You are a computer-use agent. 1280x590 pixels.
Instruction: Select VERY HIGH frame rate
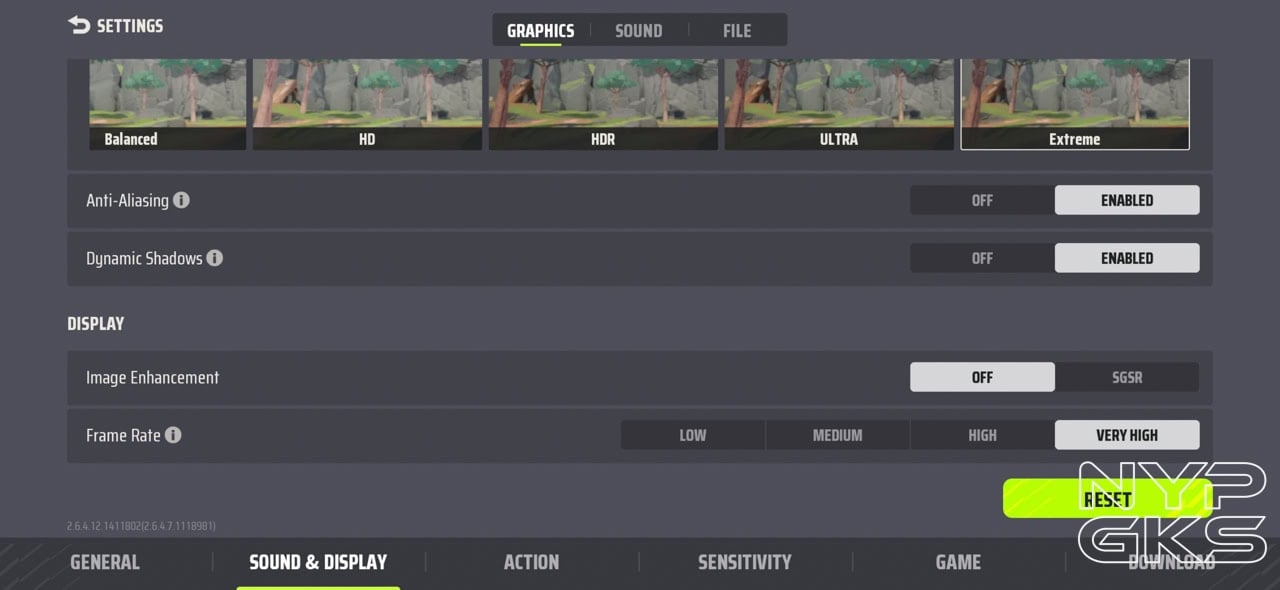coord(1127,435)
